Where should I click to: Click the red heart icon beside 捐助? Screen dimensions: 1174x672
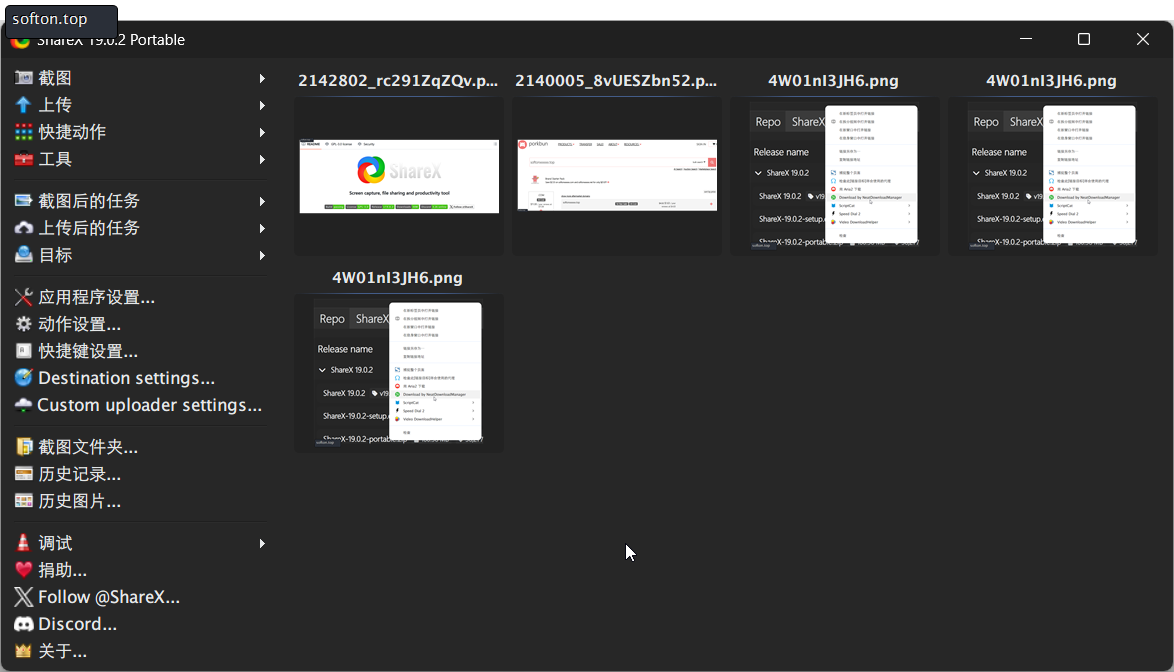tap(24, 569)
